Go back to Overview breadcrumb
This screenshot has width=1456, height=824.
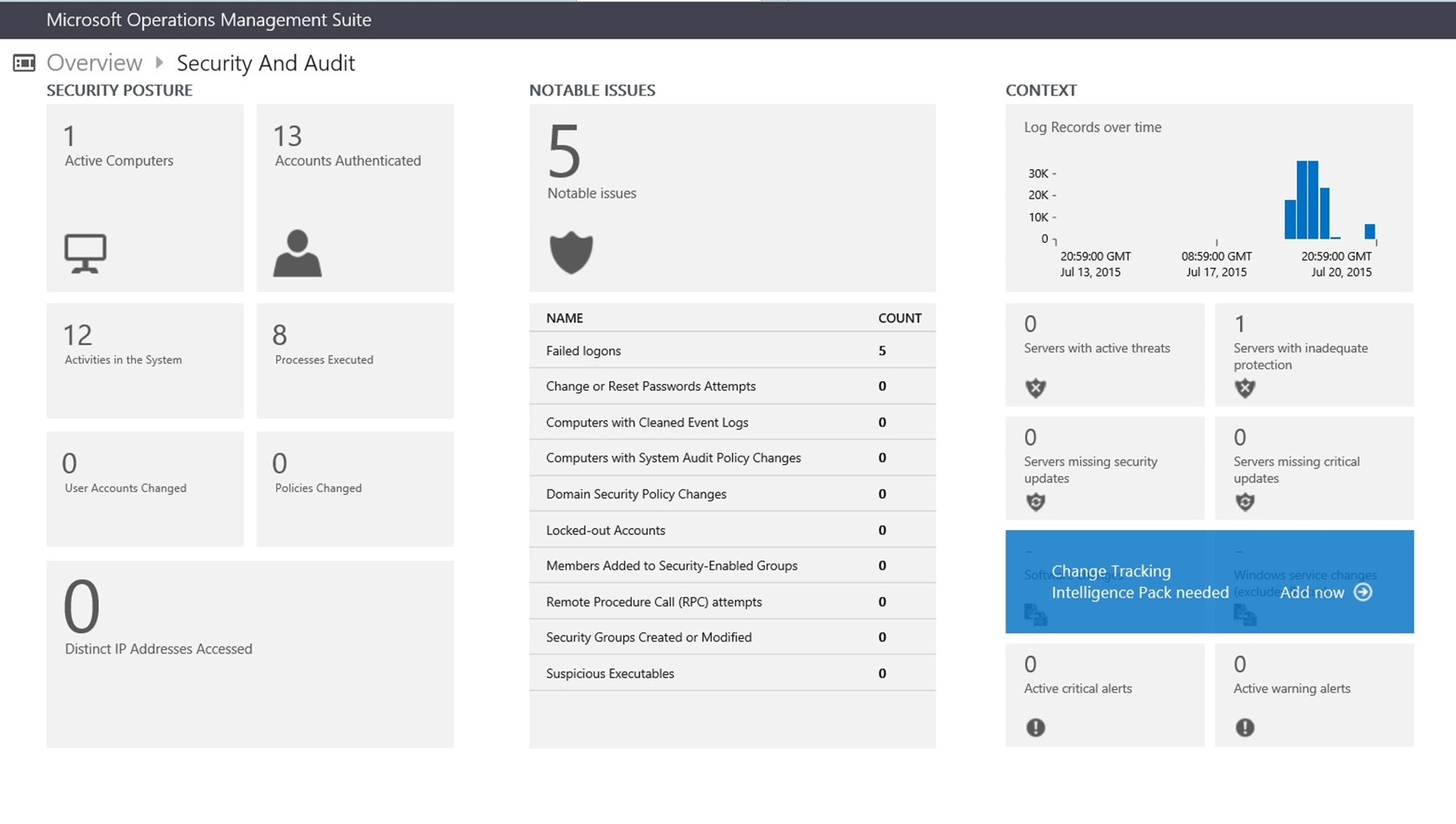[x=95, y=63]
